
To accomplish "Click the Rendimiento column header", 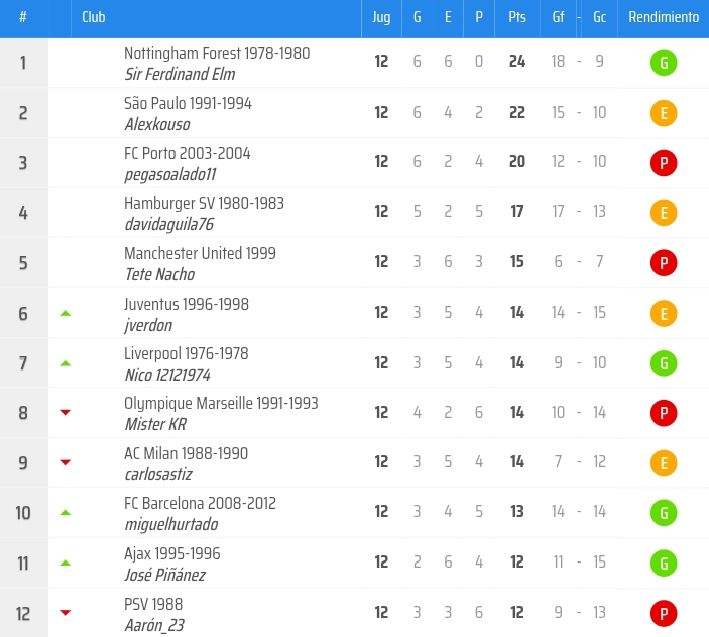I will pyautogui.click(x=663, y=18).
